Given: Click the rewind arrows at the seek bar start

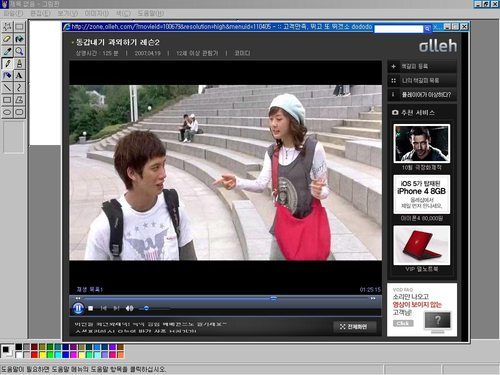Looking at the screenshot, I should (x=78, y=298).
